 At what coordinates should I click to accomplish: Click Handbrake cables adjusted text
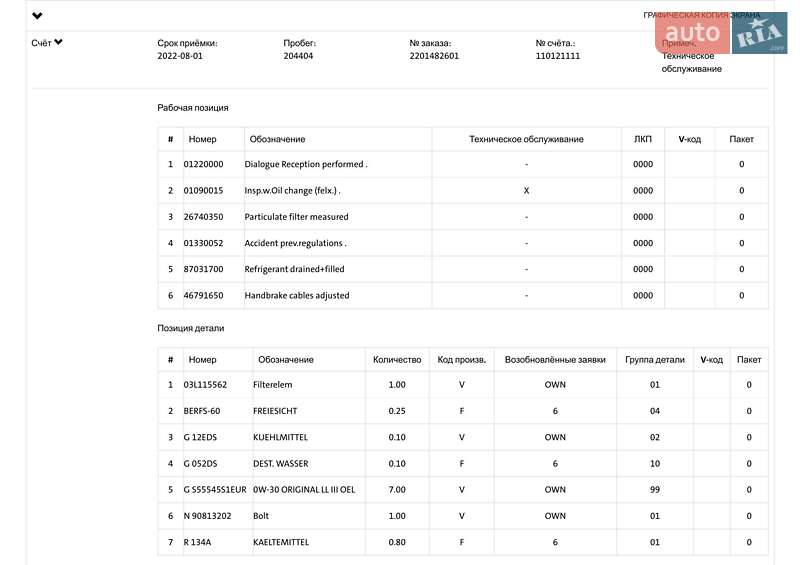[x=297, y=296]
